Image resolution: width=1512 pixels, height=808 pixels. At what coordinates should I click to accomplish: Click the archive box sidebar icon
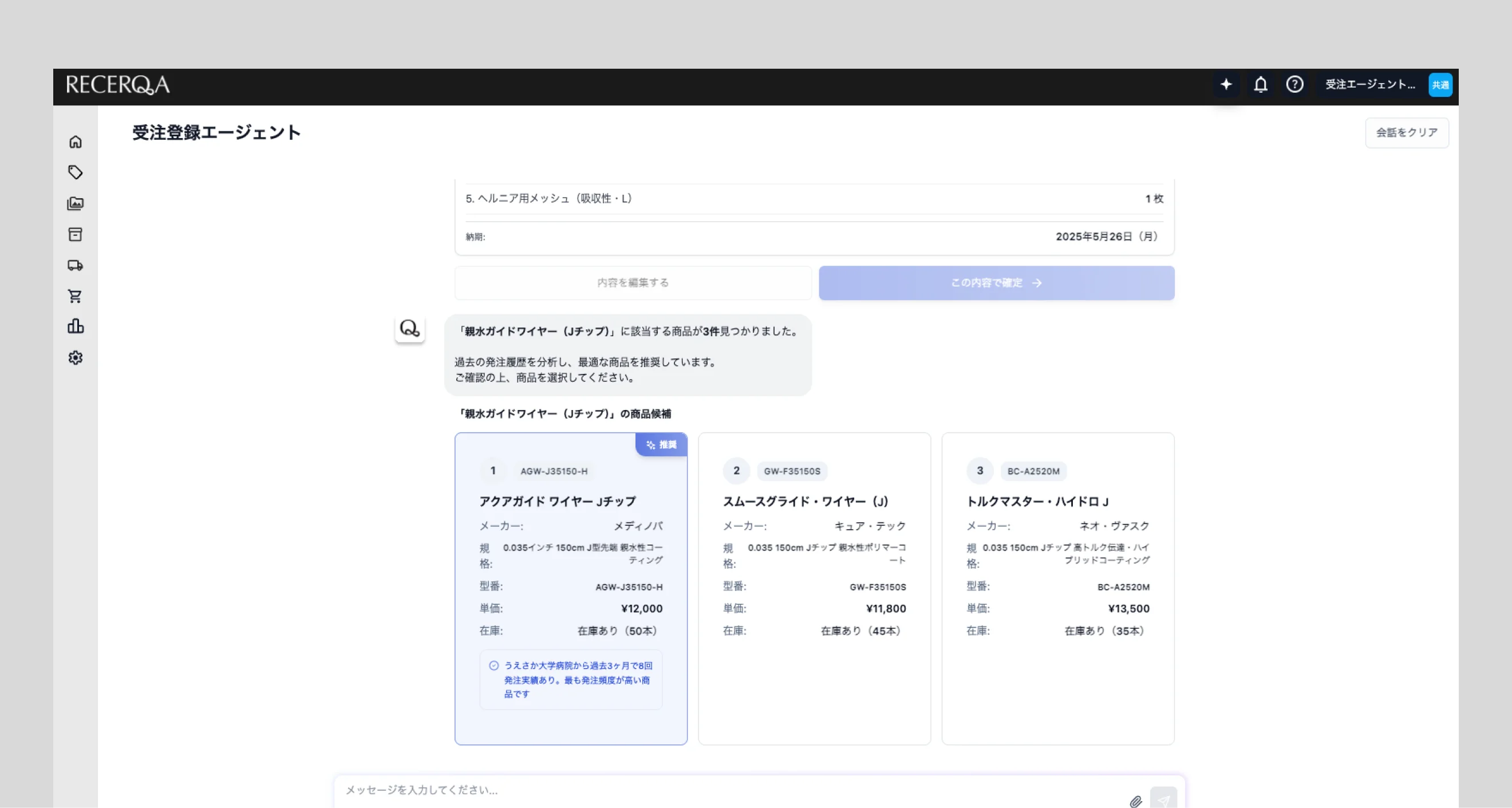point(75,234)
